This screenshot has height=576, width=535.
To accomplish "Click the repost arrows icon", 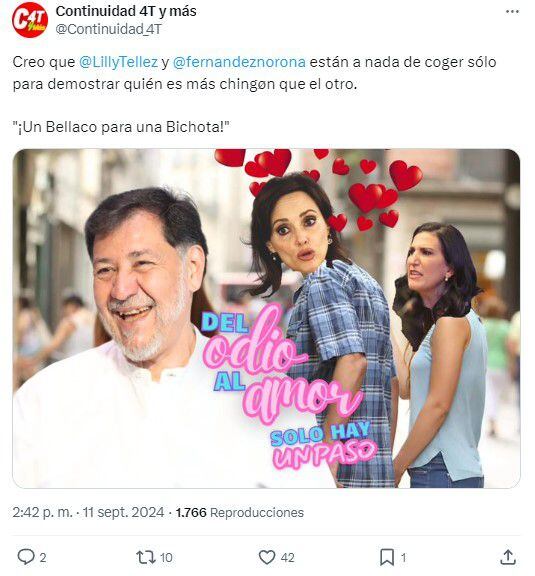I will 146,557.
